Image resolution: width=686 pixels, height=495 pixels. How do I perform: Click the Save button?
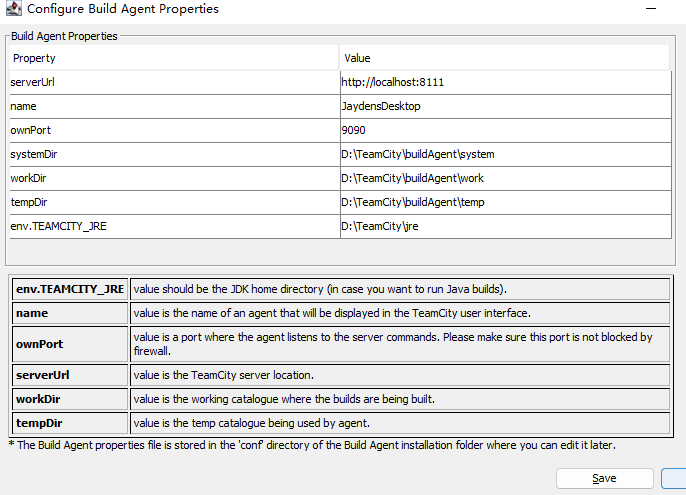tap(605, 478)
